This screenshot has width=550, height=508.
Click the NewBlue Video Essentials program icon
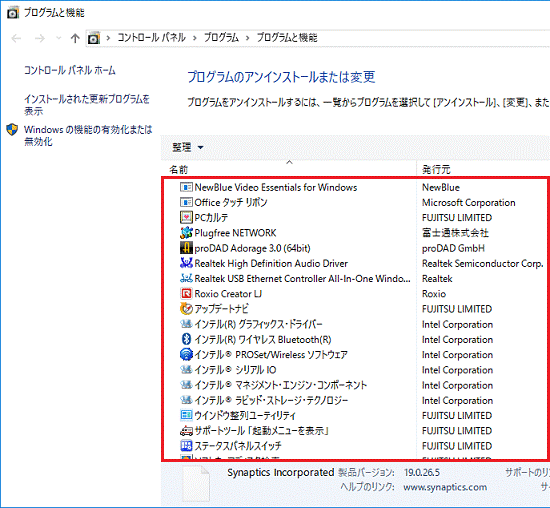[186, 187]
